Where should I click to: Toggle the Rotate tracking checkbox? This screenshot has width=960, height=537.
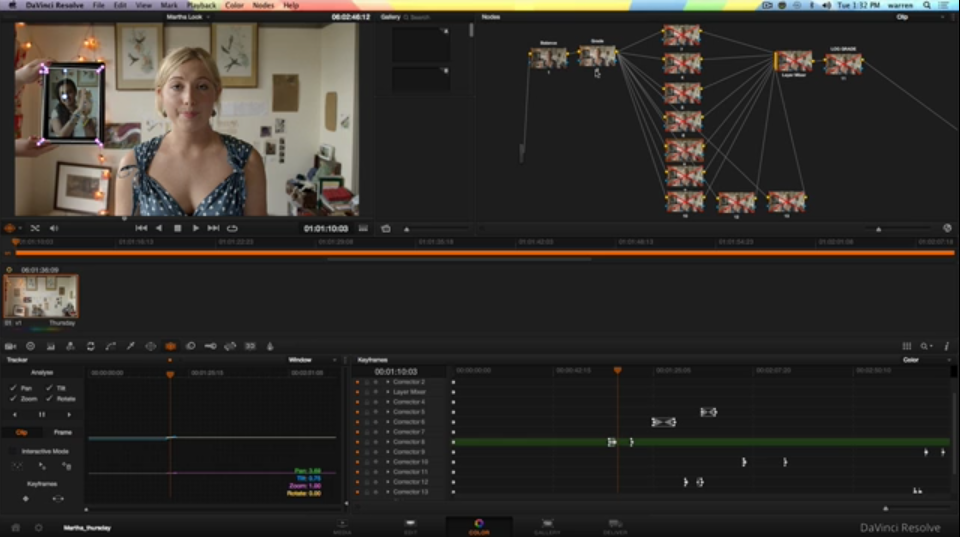(49, 399)
